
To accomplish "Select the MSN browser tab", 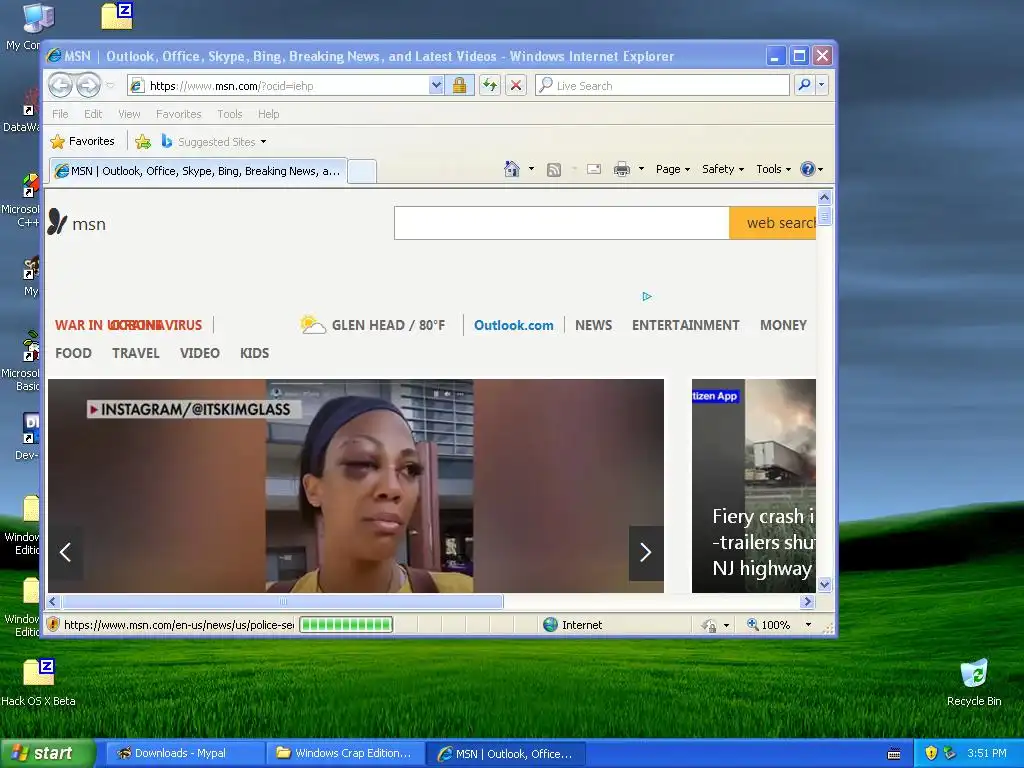I will (199, 171).
